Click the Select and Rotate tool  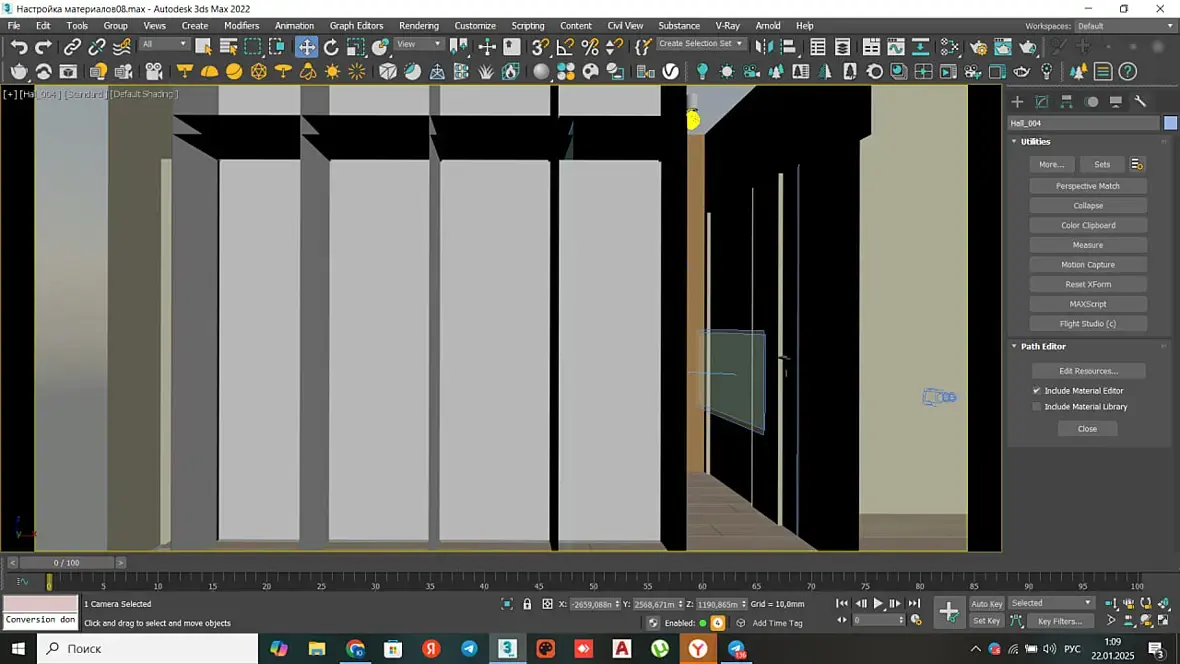click(x=331, y=47)
